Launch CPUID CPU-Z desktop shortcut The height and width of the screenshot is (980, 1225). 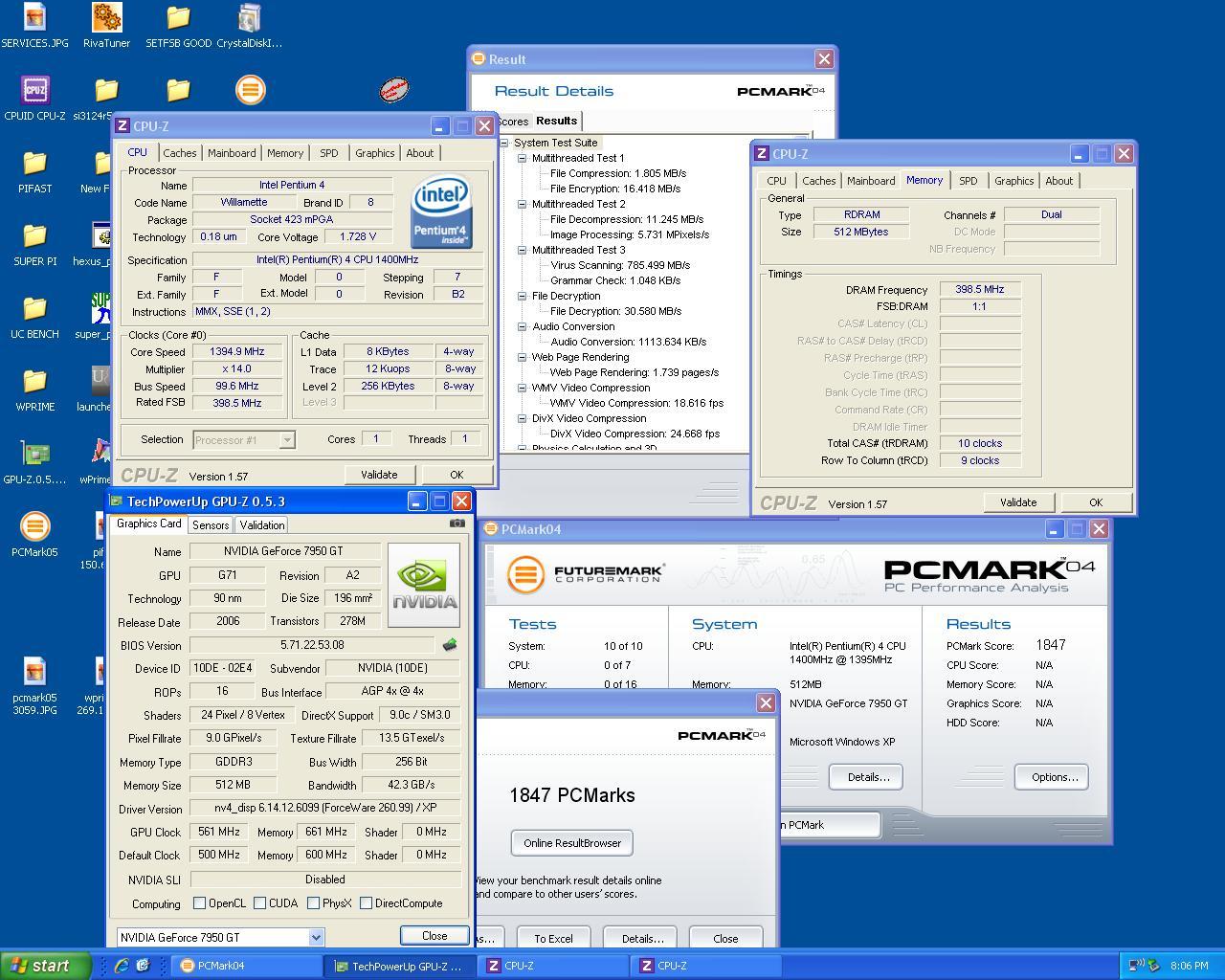(34, 99)
